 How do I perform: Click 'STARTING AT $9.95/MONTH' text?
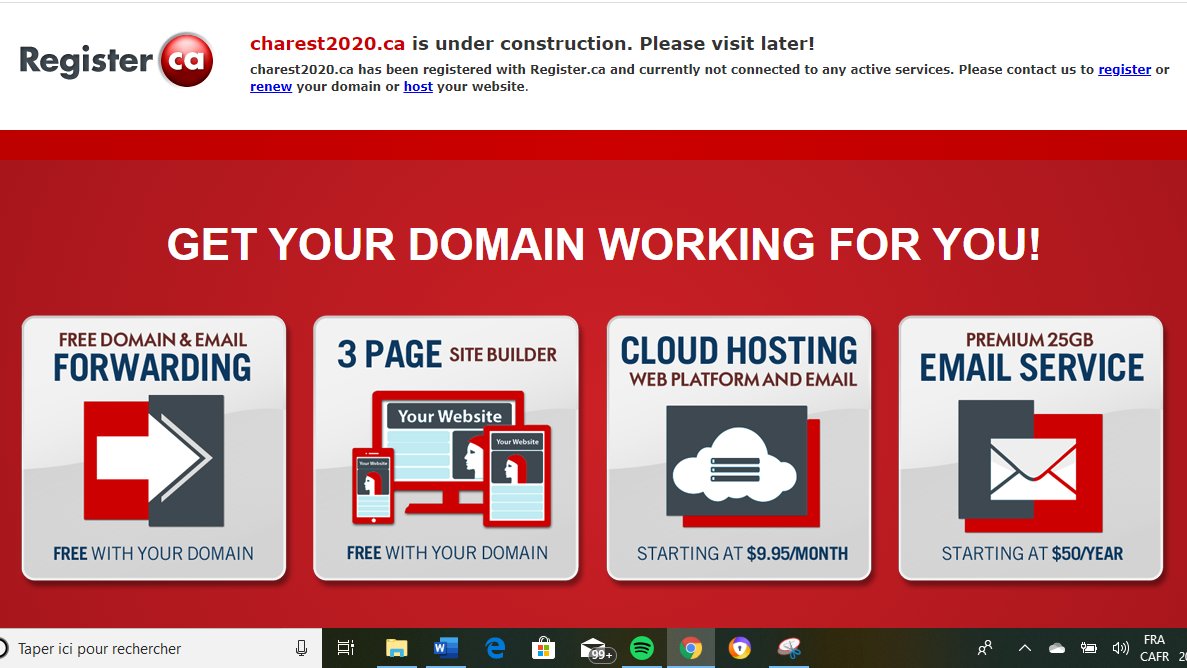[742, 554]
